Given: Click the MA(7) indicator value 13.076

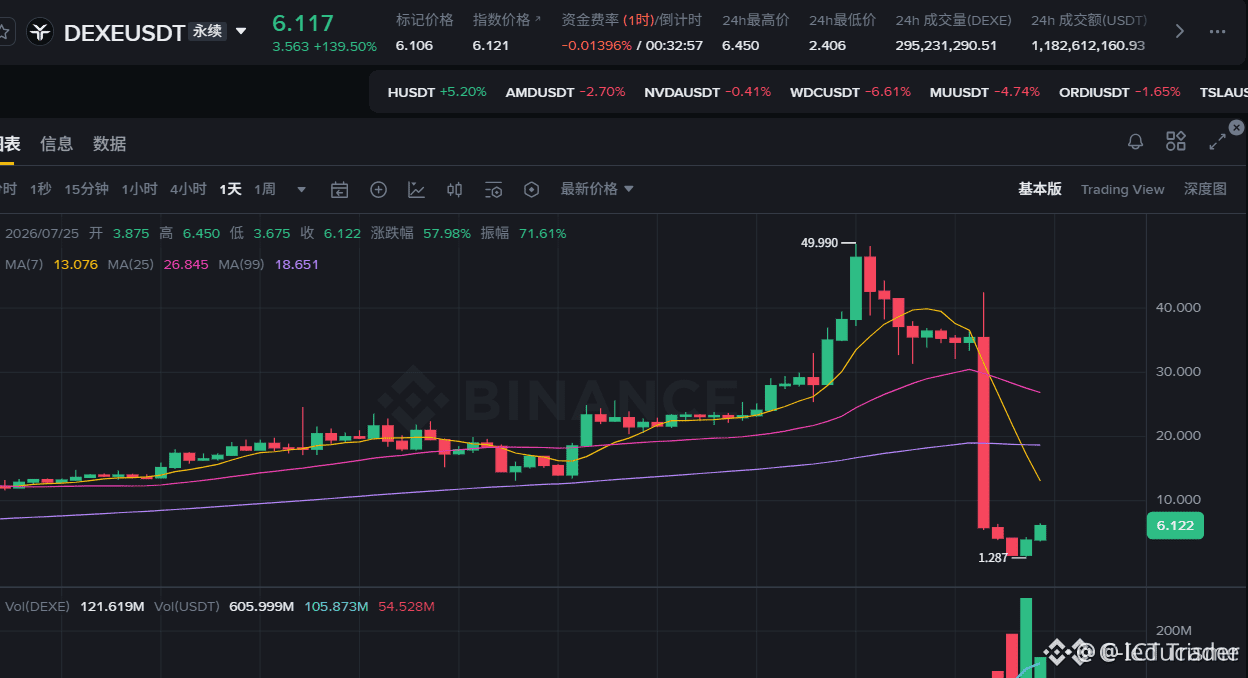Looking at the screenshot, I should tap(75, 264).
